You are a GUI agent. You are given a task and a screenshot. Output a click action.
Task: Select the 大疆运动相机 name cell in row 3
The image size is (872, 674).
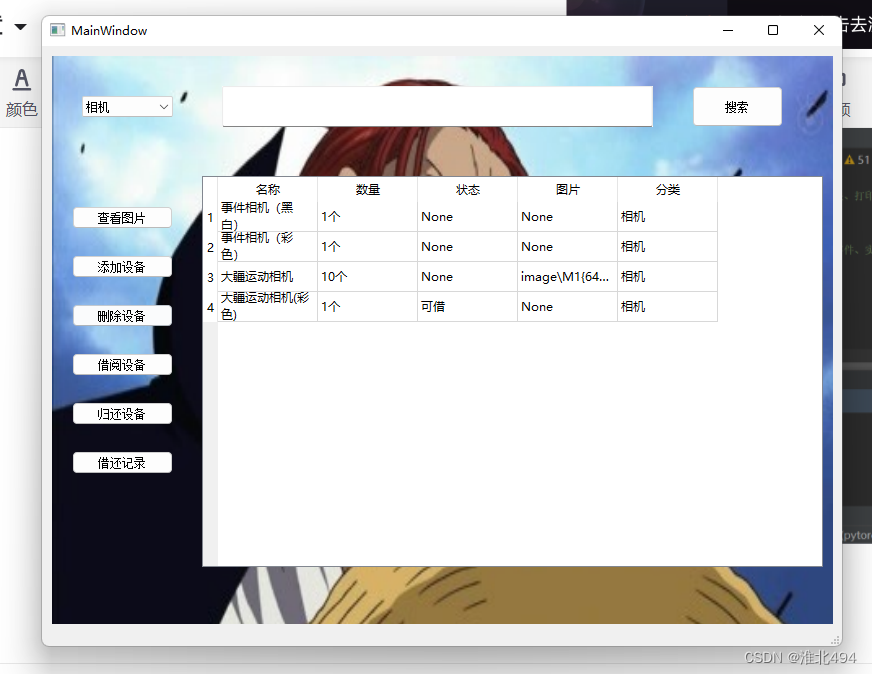point(267,277)
